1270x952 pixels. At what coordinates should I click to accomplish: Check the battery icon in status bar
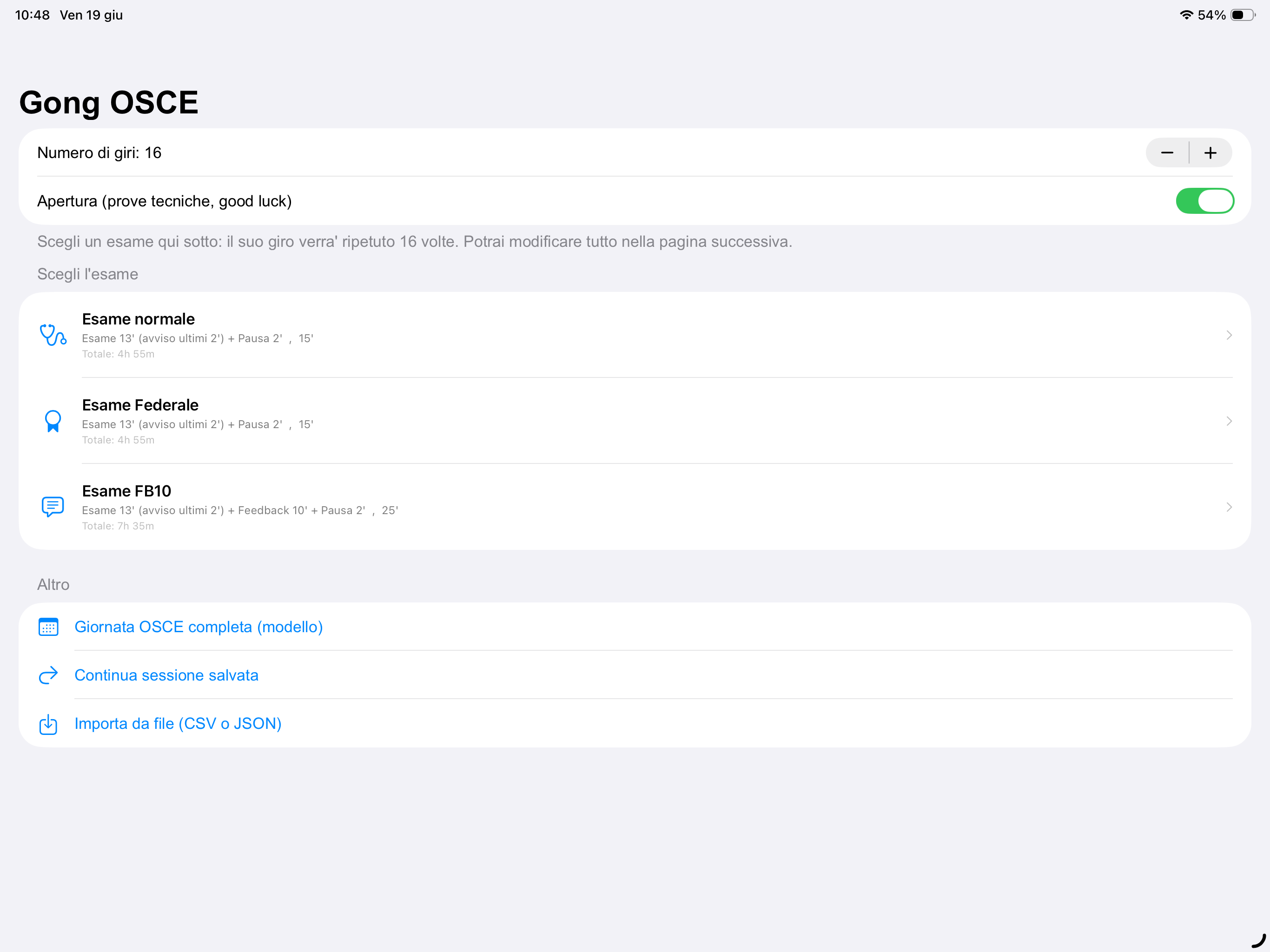click(x=1243, y=15)
